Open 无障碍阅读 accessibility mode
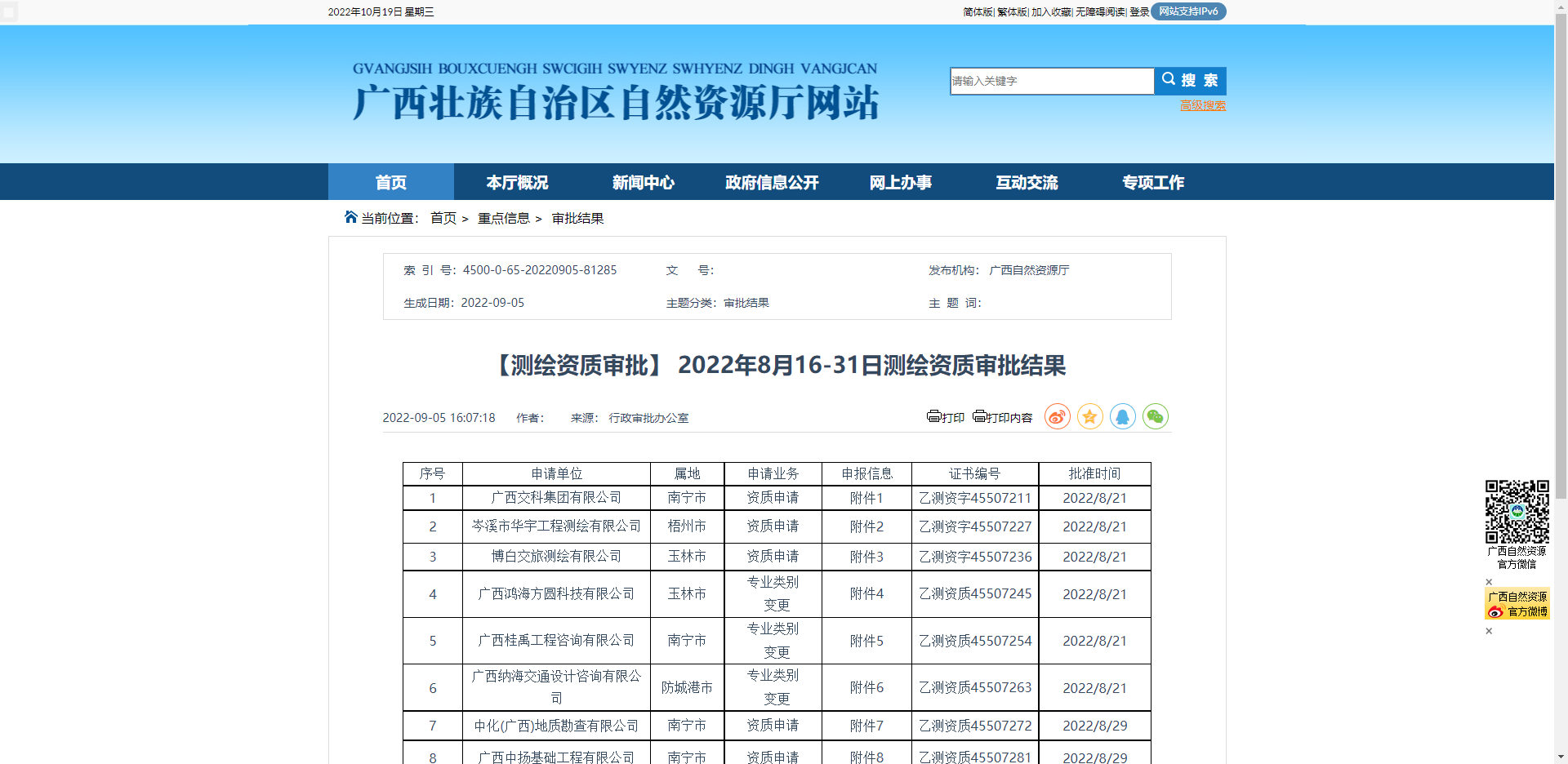The height and width of the screenshot is (764, 1568). pos(1100,12)
